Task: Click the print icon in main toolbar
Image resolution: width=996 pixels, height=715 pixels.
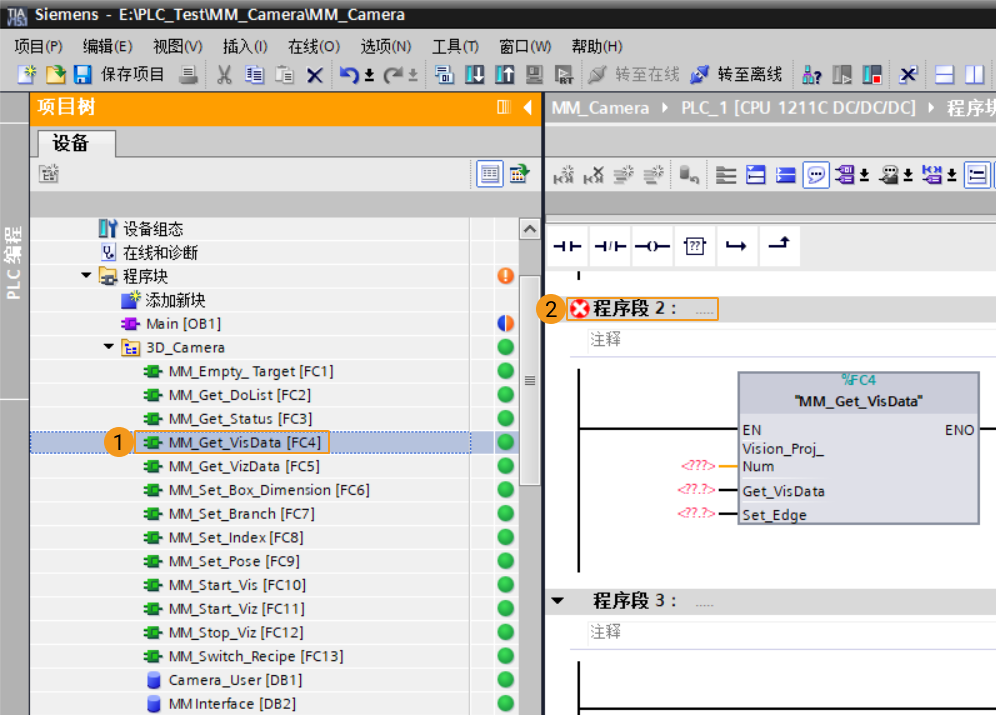Action: tap(188, 74)
